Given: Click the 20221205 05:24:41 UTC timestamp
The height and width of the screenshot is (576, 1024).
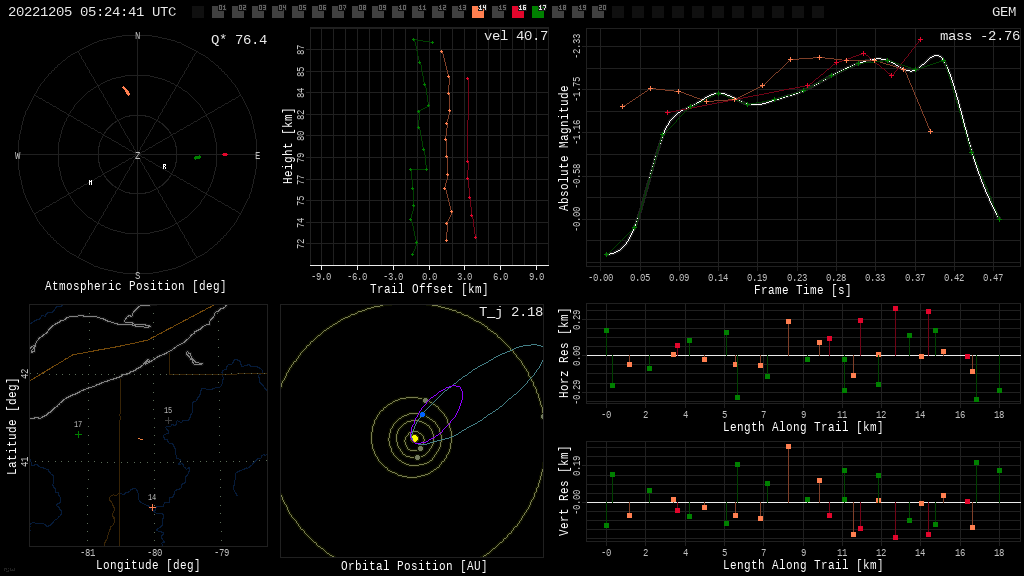Looking at the screenshot, I should [x=92, y=12].
